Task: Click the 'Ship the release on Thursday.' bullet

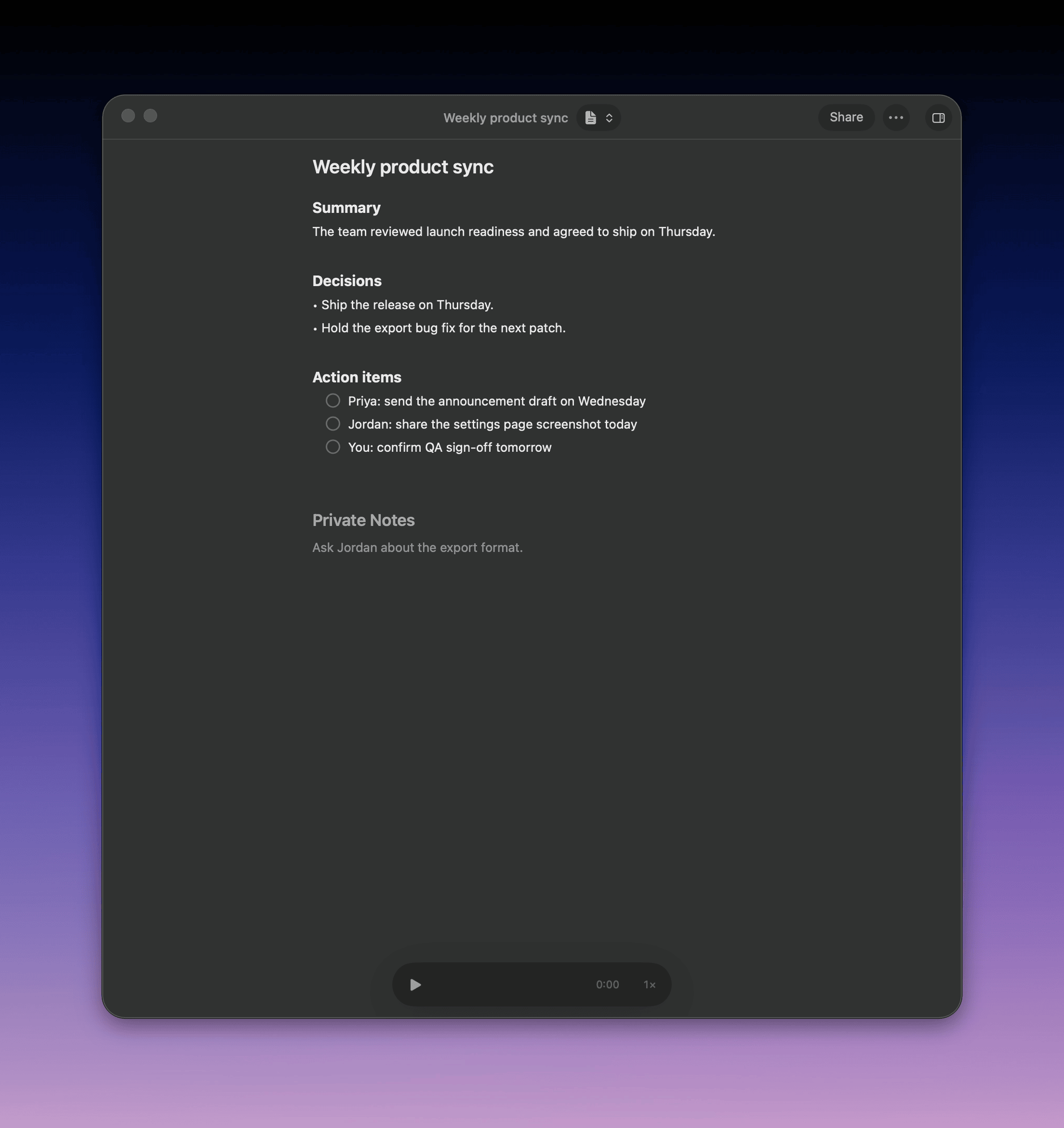Action: 407,305
